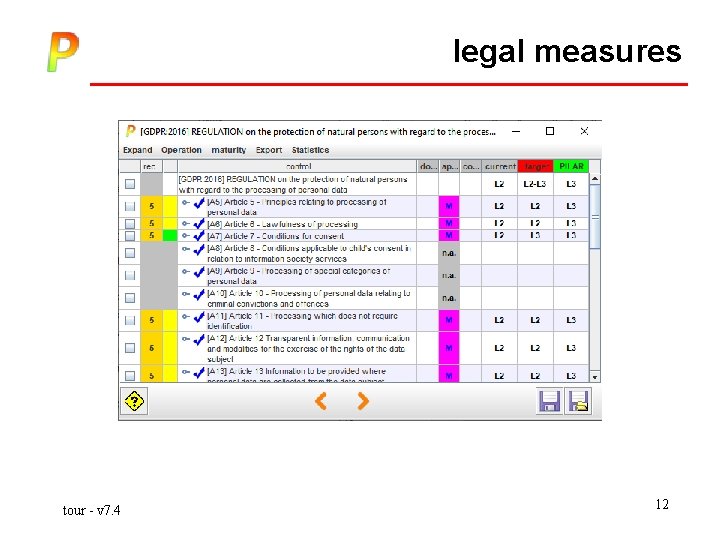Click the blue checkmark on Article 11 row
The height and width of the screenshot is (540, 720).
point(199,317)
